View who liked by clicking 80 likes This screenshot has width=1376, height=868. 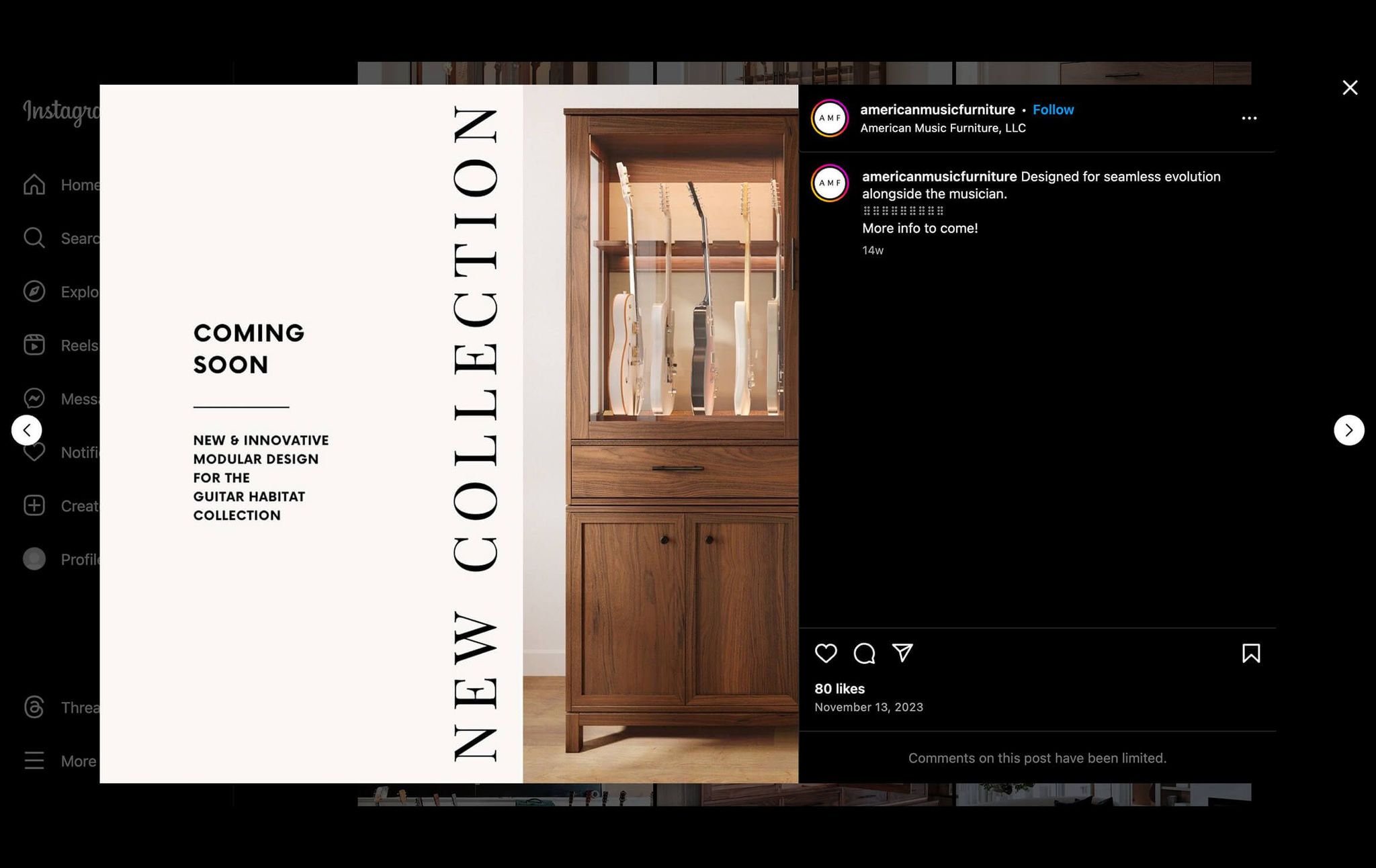838,689
